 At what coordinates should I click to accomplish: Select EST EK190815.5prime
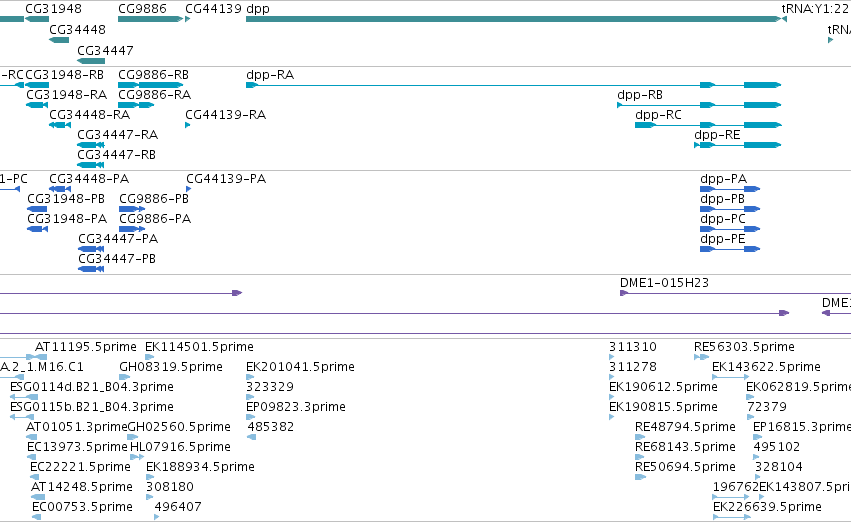[612, 418]
